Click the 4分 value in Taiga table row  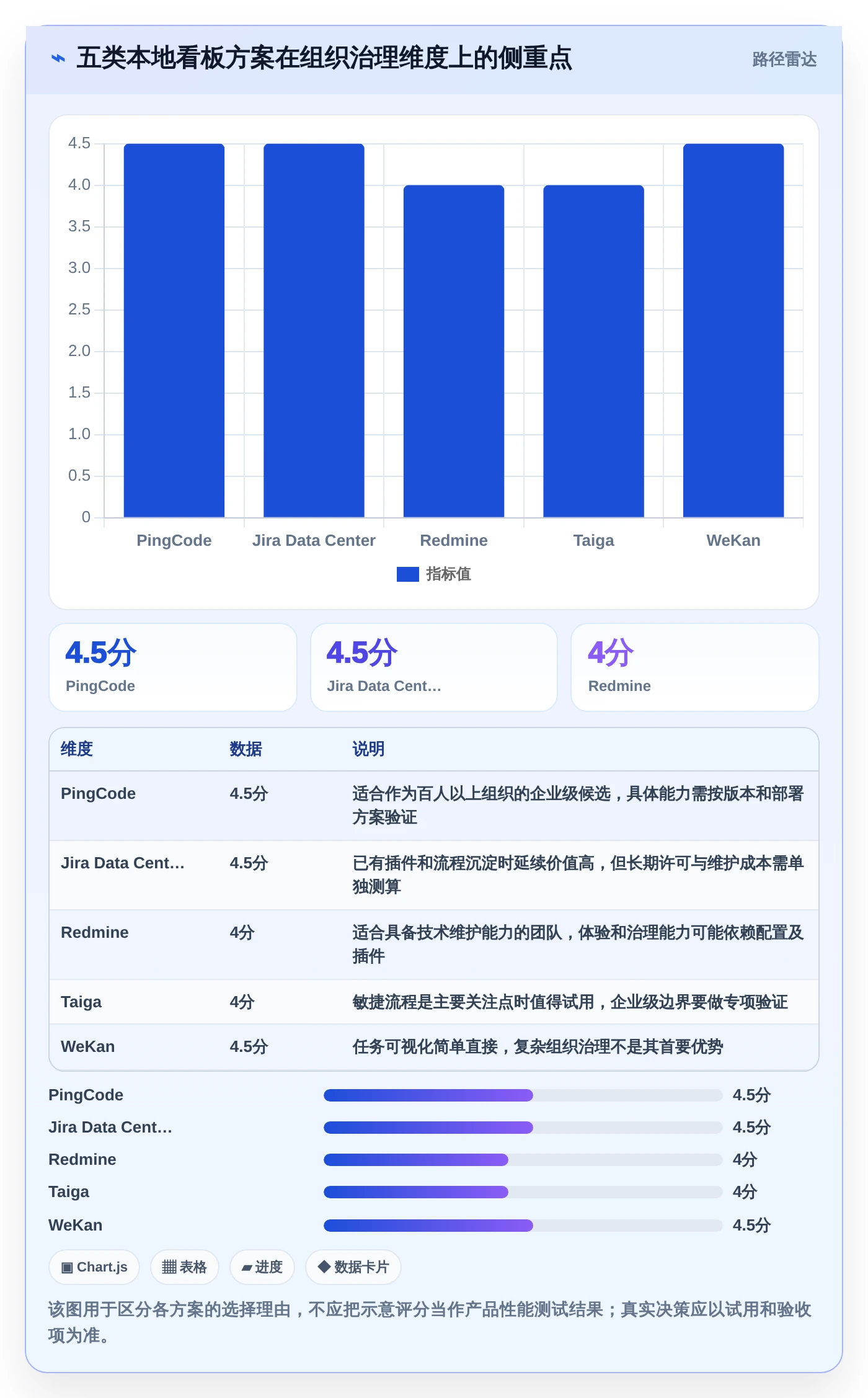(x=242, y=1002)
